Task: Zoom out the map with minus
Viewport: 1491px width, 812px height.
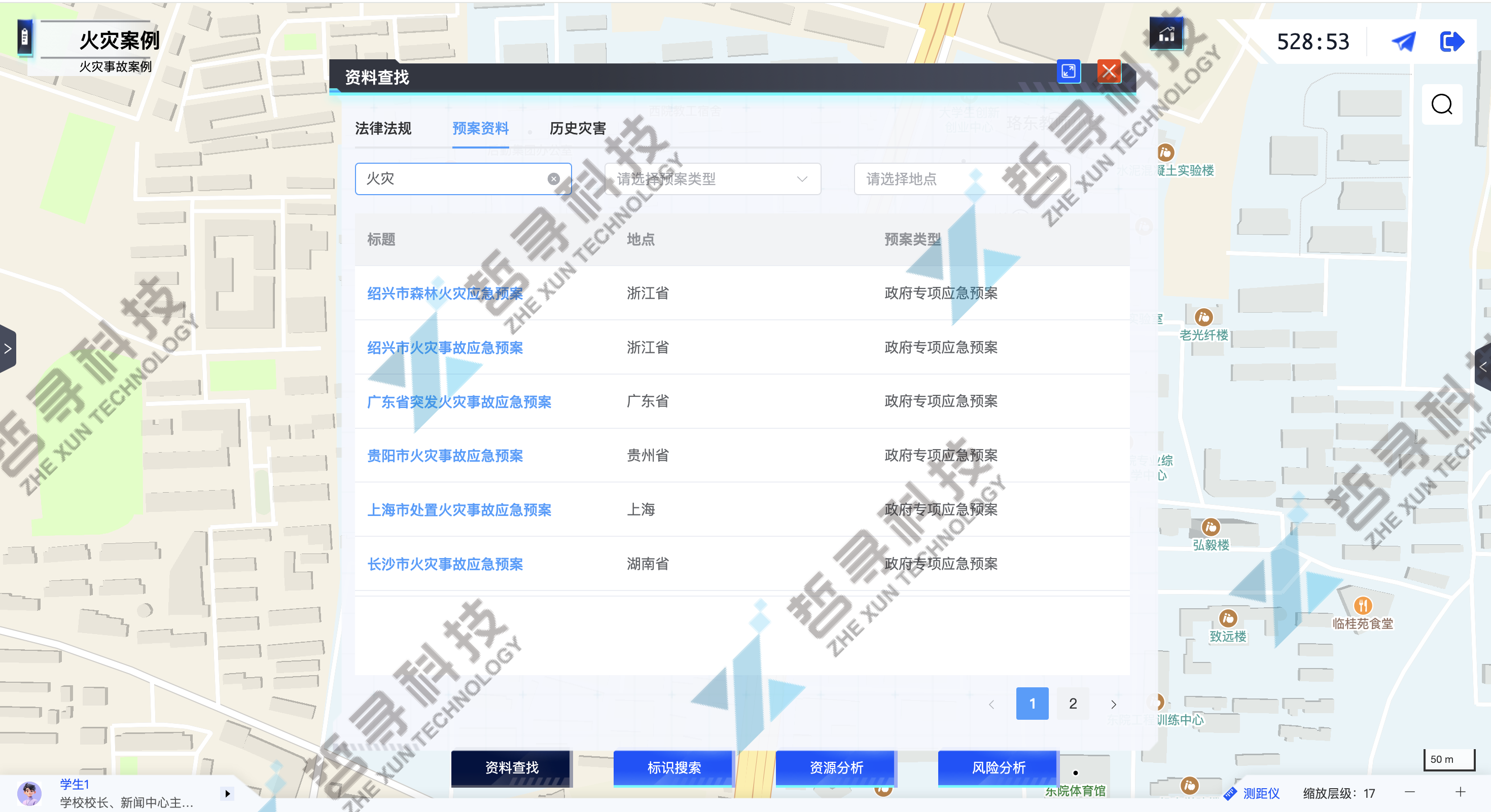Action: click(1409, 792)
